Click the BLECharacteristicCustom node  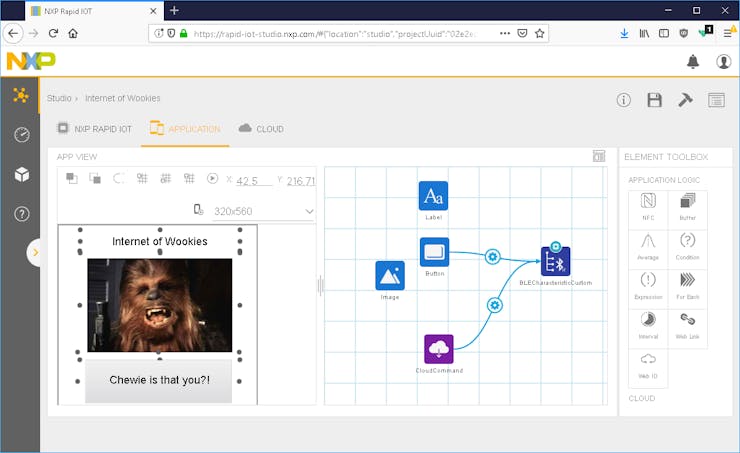pos(555,262)
